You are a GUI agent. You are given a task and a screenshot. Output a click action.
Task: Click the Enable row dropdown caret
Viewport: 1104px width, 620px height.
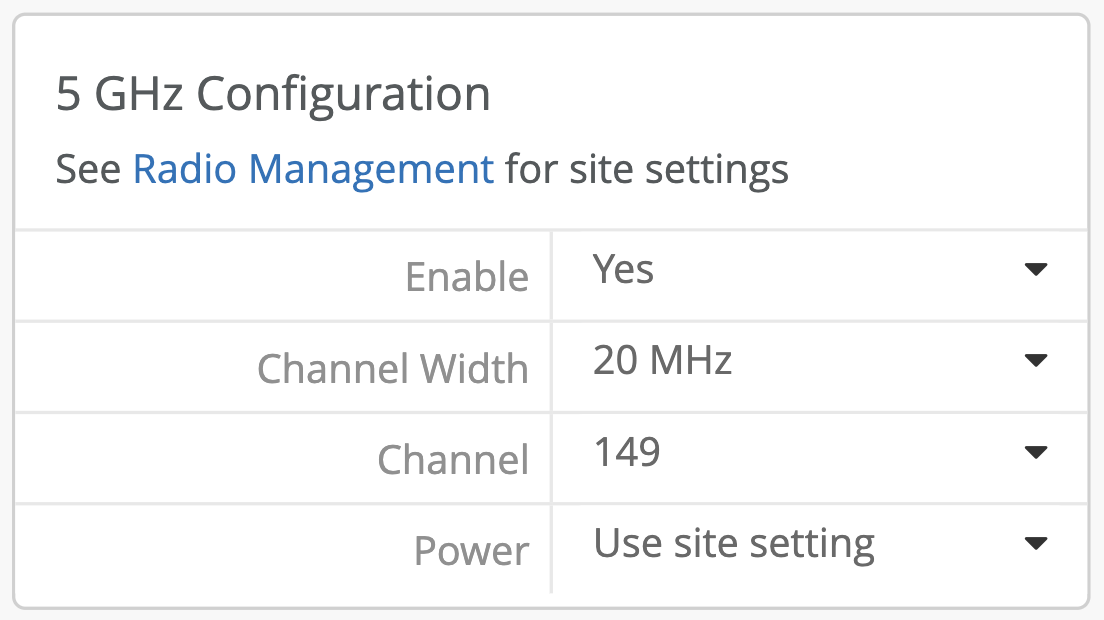coord(1037,268)
